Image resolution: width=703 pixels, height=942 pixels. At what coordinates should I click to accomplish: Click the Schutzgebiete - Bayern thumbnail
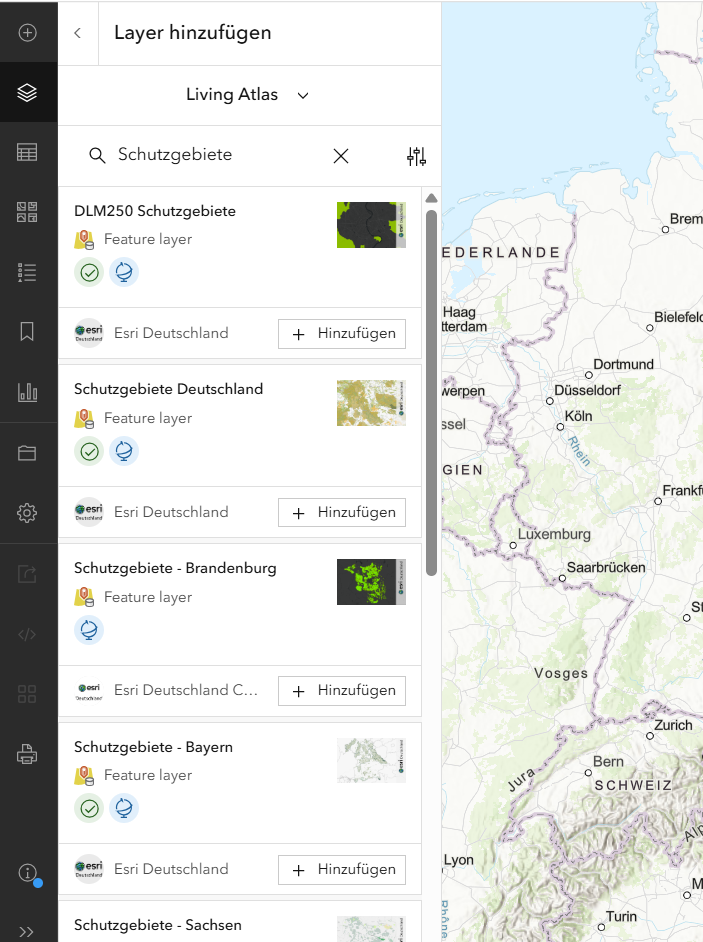coord(371,761)
